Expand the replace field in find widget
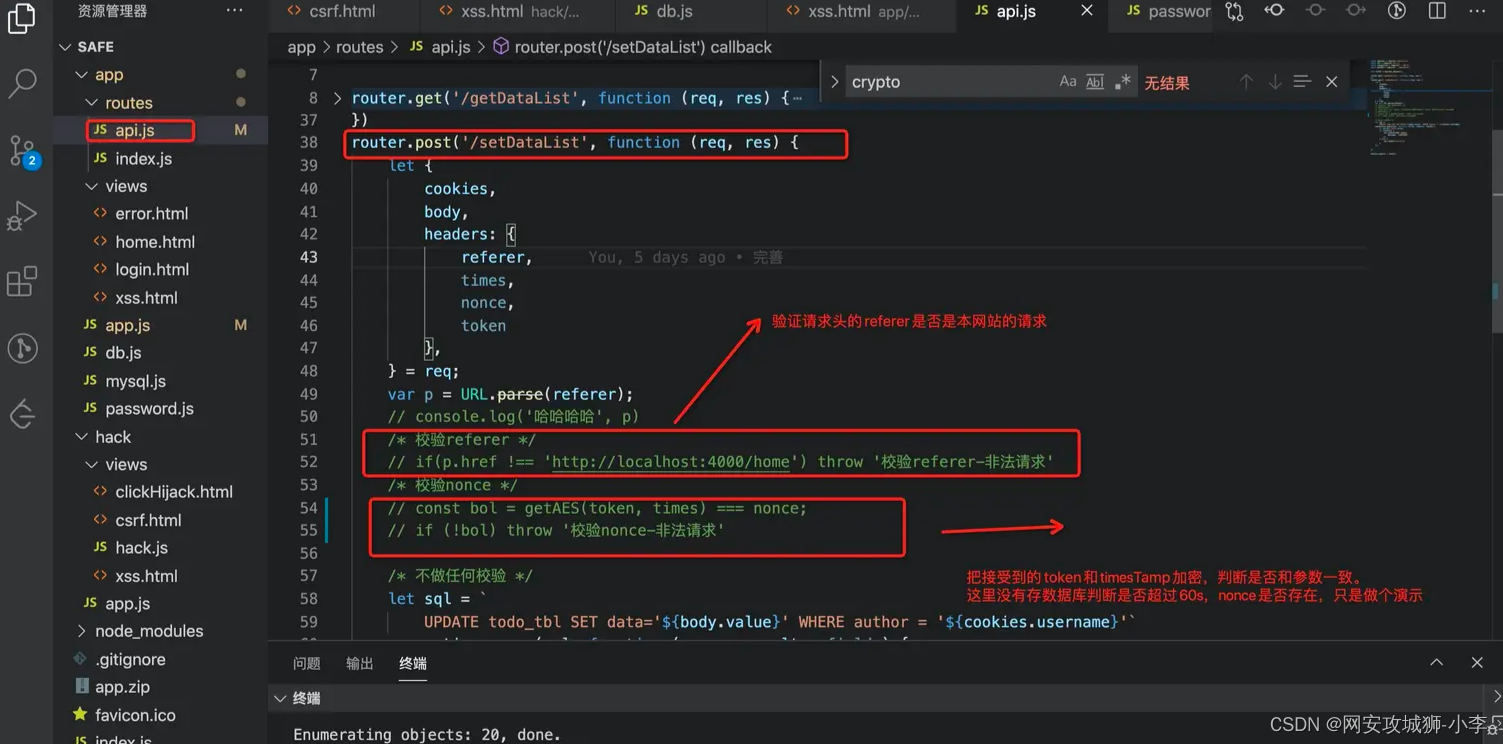This screenshot has width=1503, height=744. tap(834, 82)
